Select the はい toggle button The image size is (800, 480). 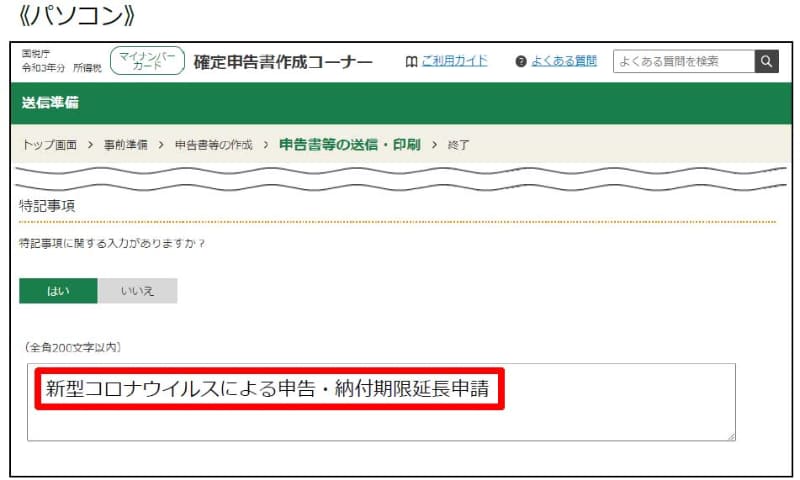pos(58,291)
